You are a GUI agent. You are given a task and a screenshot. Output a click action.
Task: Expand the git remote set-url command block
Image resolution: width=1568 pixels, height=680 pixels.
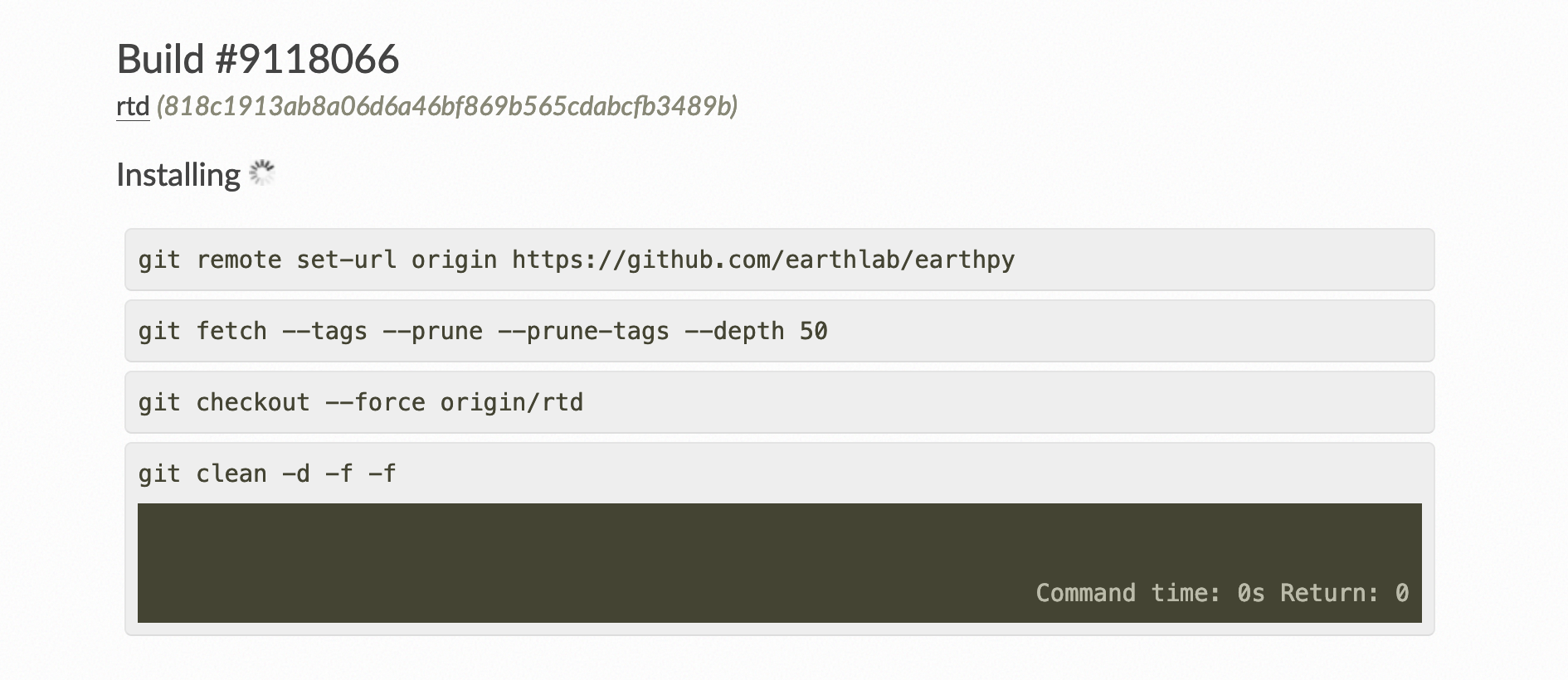click(x=779, y=260)
